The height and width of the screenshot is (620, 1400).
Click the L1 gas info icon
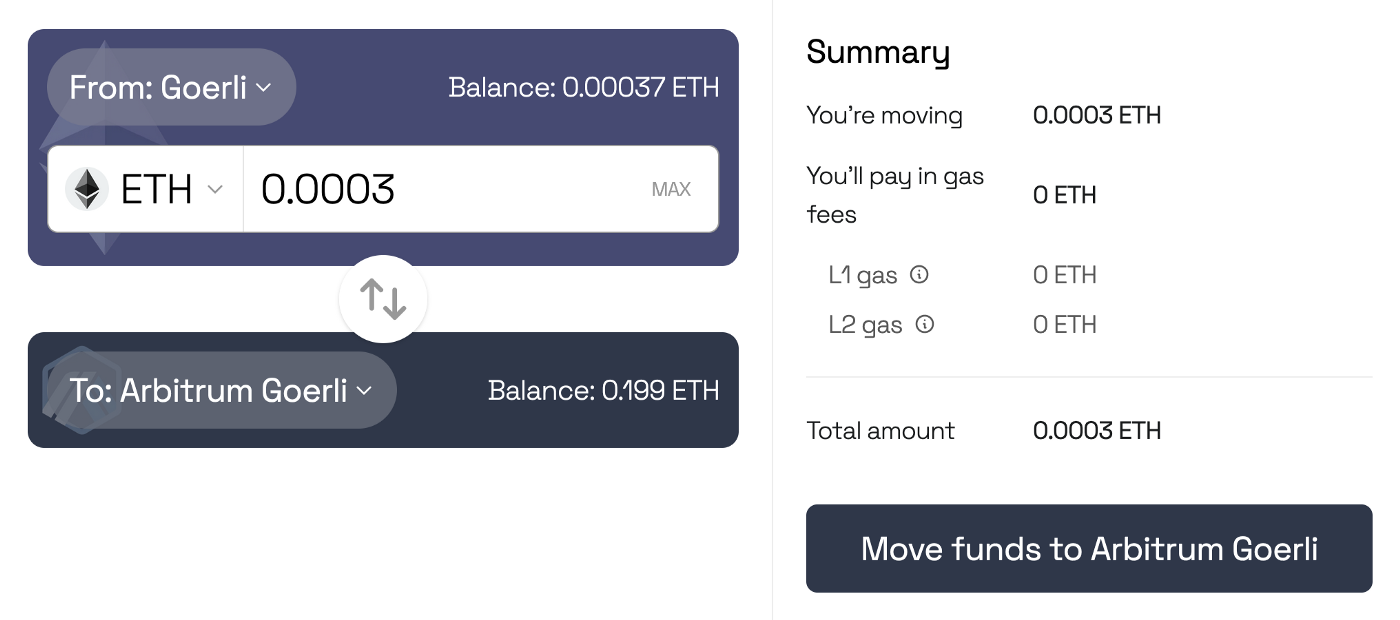(919, 274)
